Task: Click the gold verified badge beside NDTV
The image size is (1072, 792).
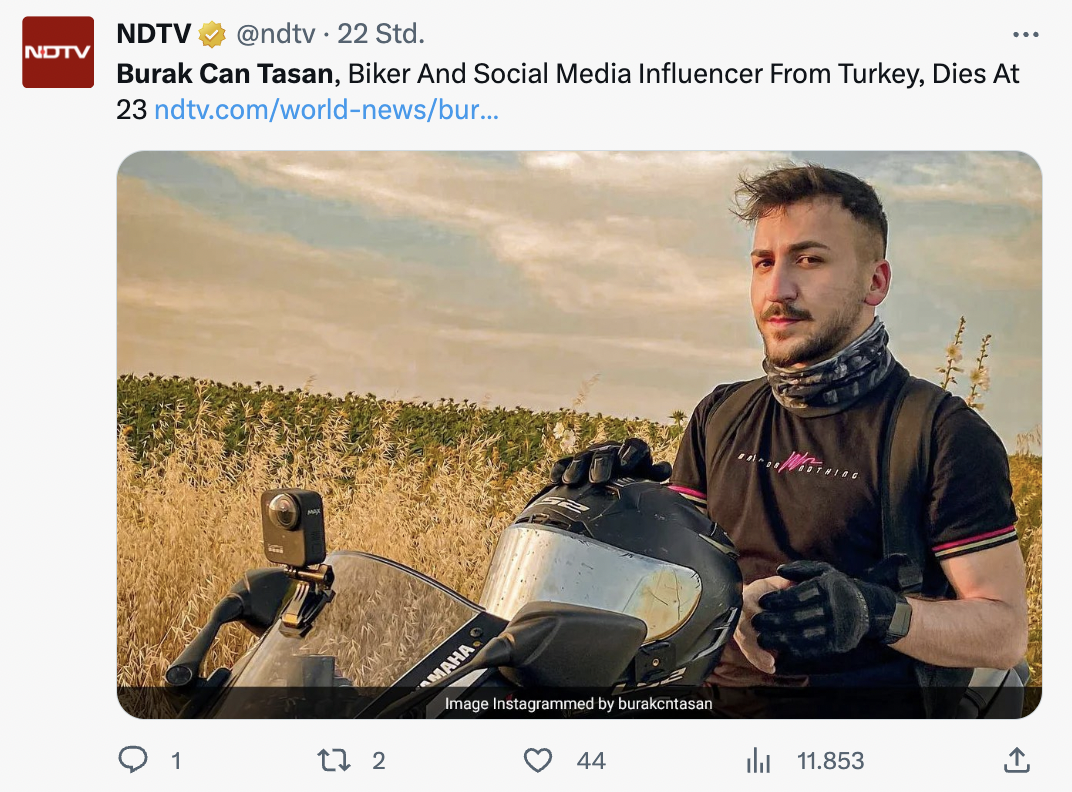Action: tap(212, 35)
